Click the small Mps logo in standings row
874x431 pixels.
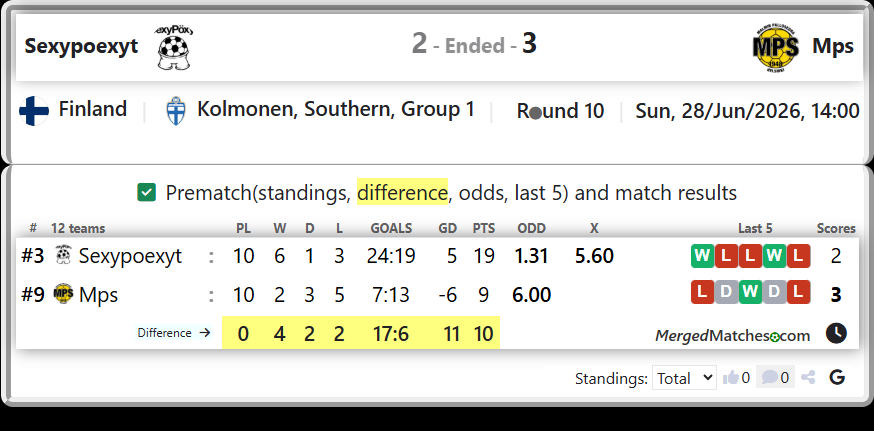tap(63, 294)
